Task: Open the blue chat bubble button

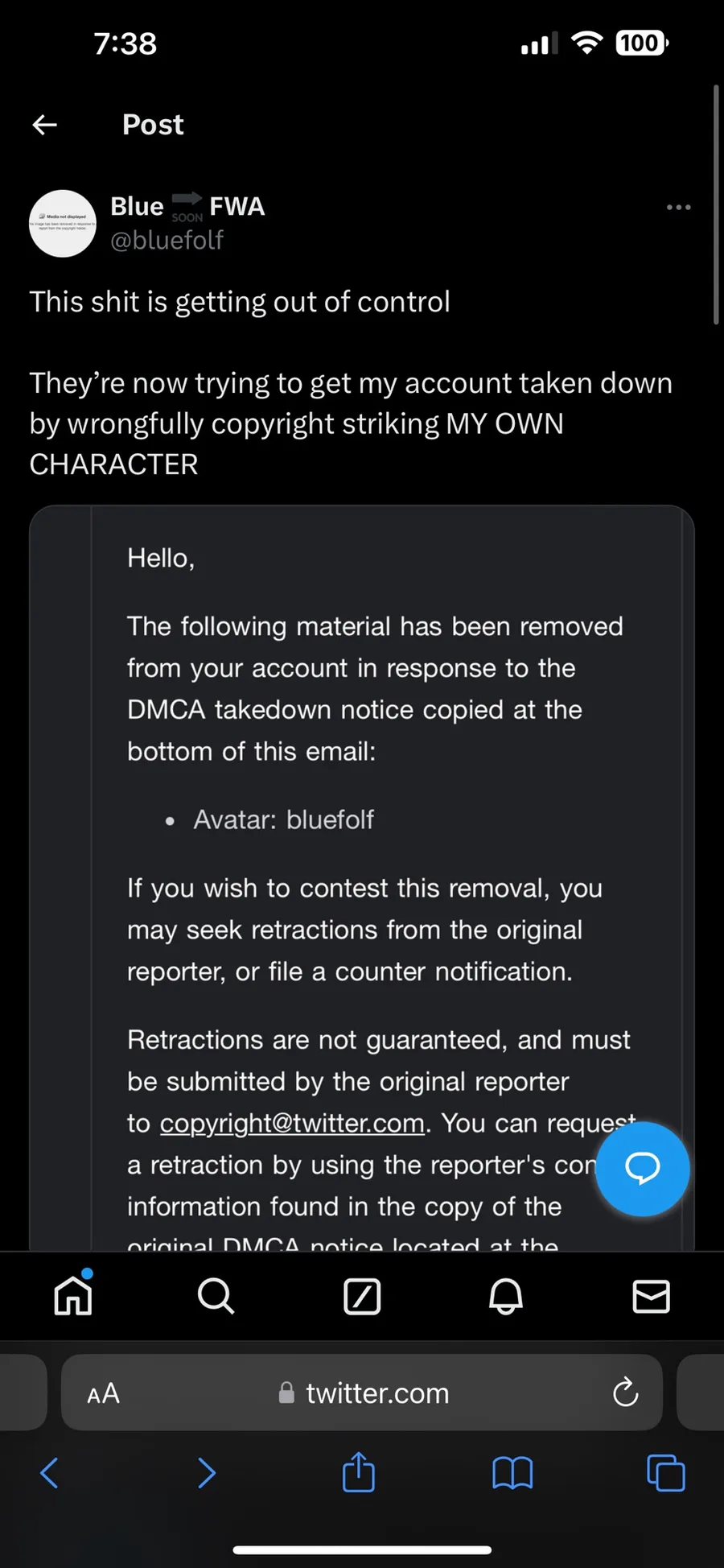Action: [x=642, y=1168]
